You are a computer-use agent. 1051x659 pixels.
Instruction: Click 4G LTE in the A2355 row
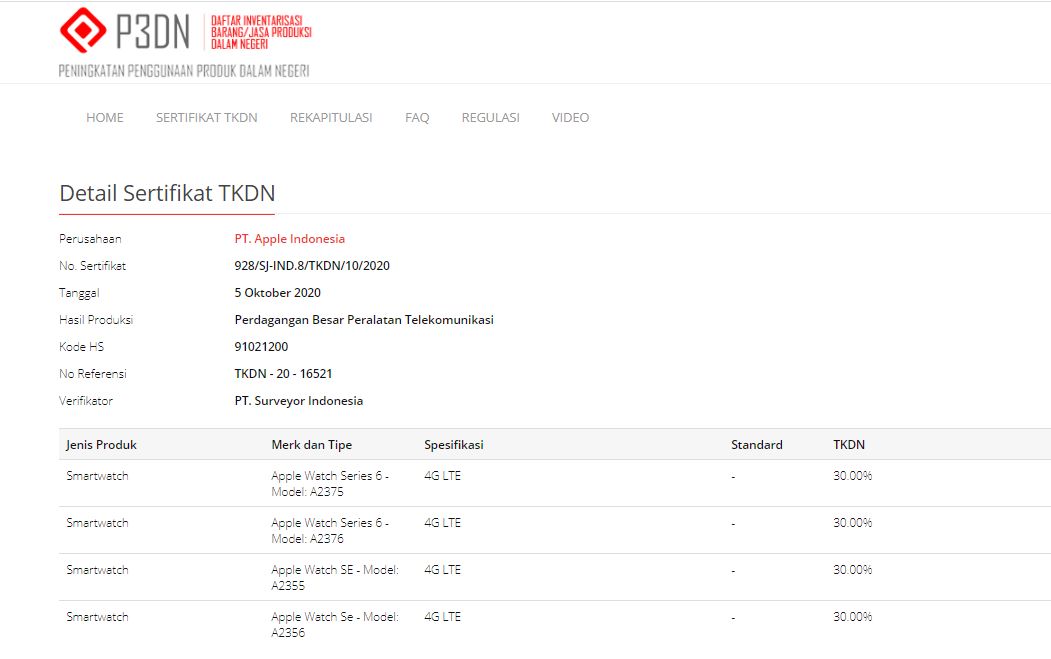[442, 570]
